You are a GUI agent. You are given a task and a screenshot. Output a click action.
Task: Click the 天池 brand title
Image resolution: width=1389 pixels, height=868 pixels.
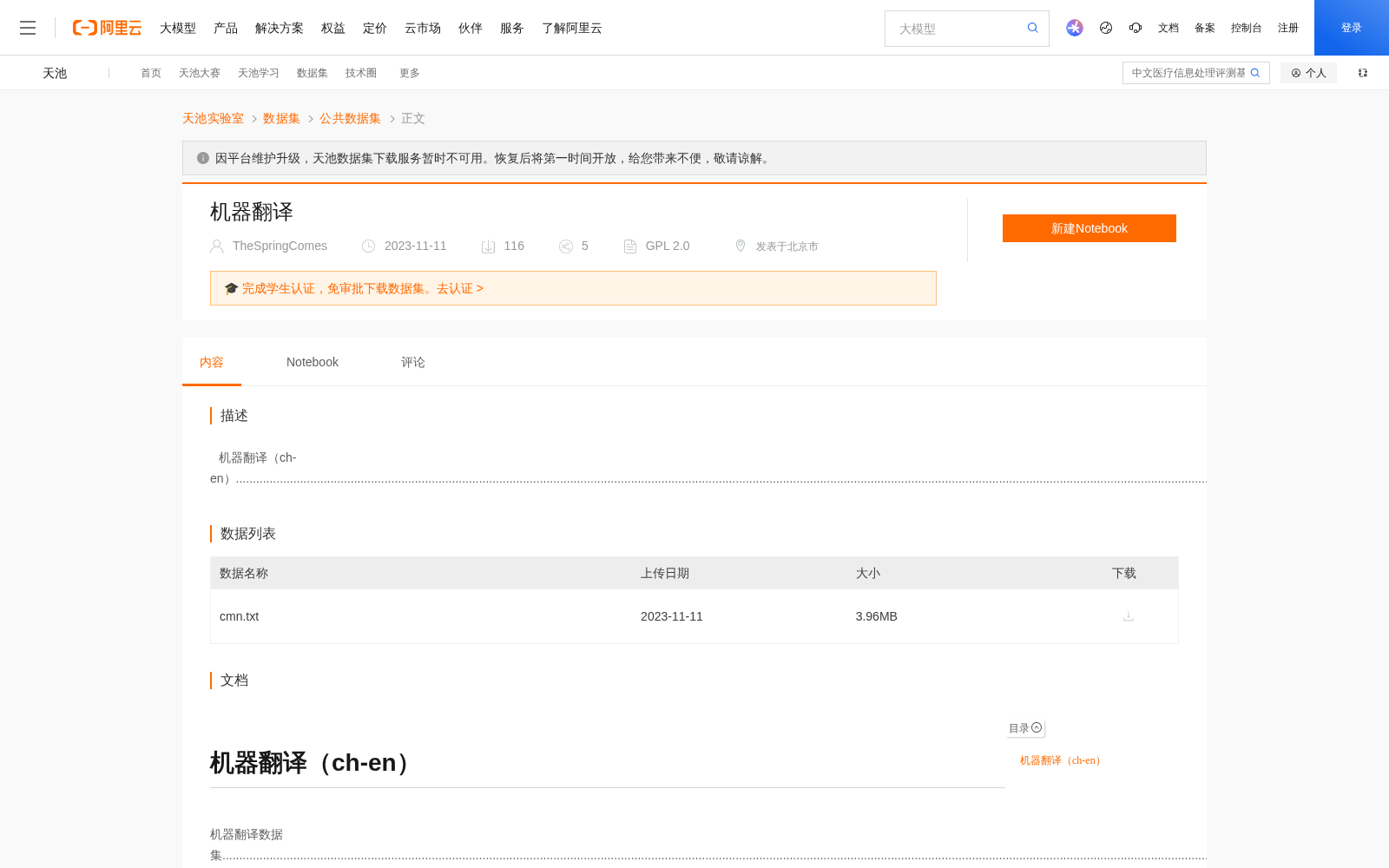click(55, 73)
